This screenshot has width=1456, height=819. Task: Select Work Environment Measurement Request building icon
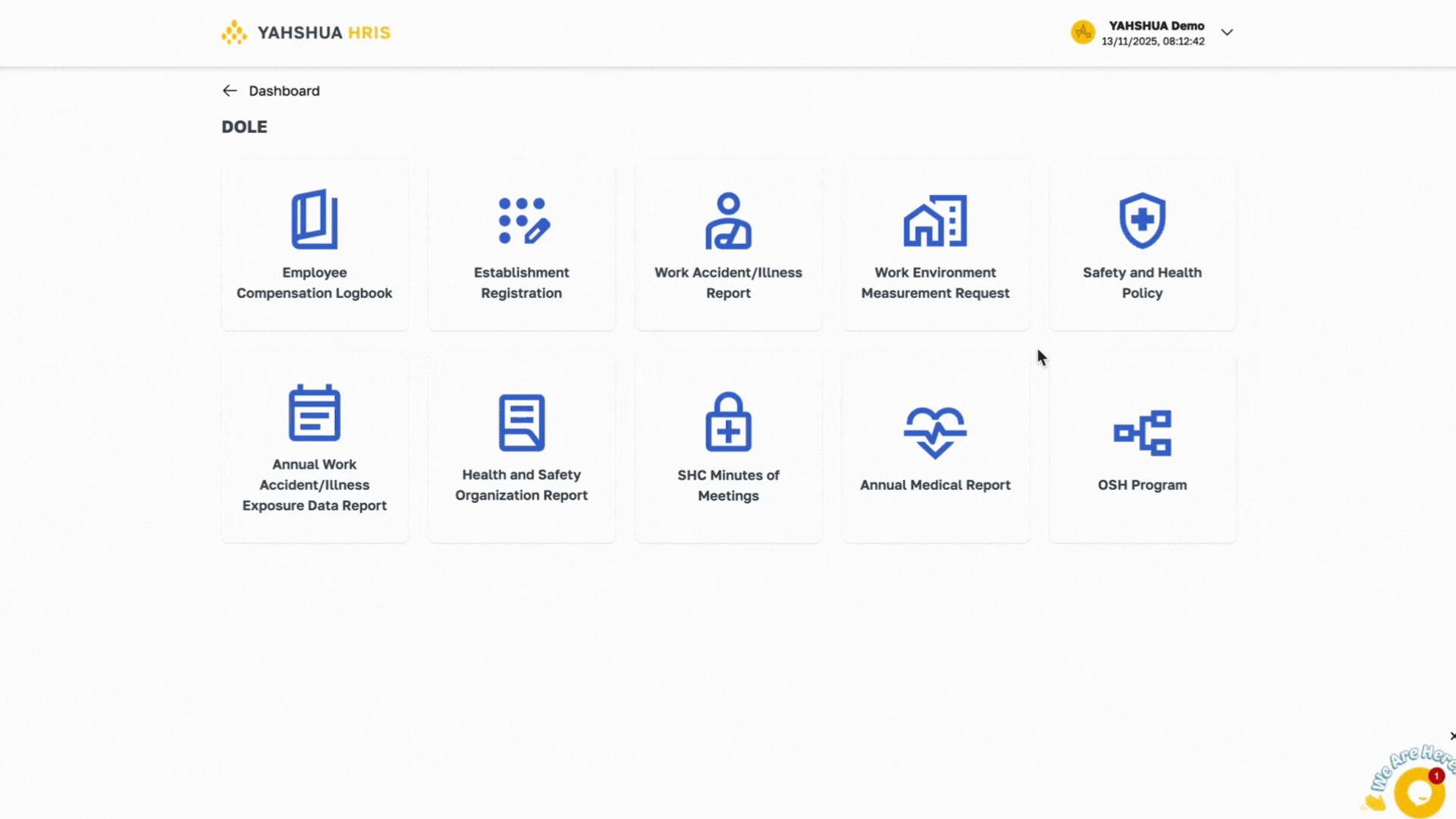coord(935,221)
